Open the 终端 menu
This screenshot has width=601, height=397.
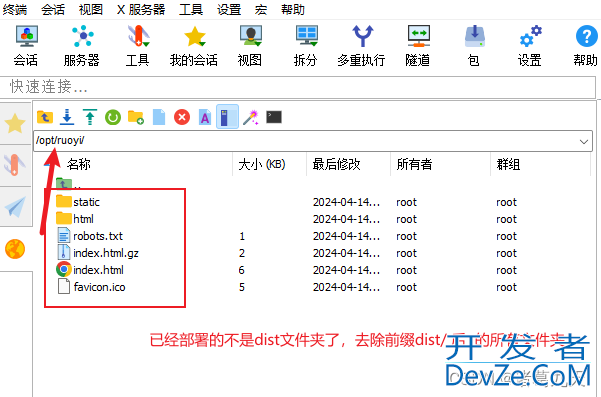click(15, 9)
